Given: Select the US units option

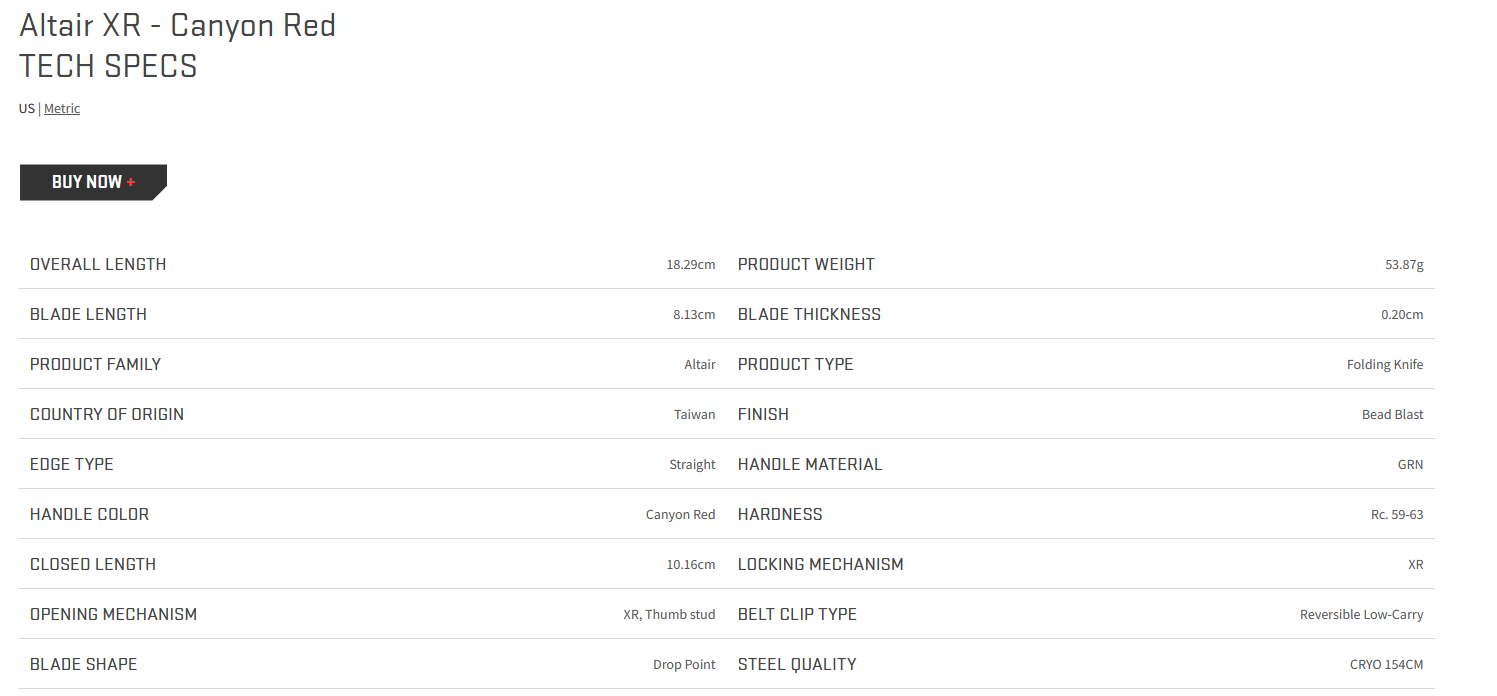Looking at the screenshot, I should coord(27,108).
